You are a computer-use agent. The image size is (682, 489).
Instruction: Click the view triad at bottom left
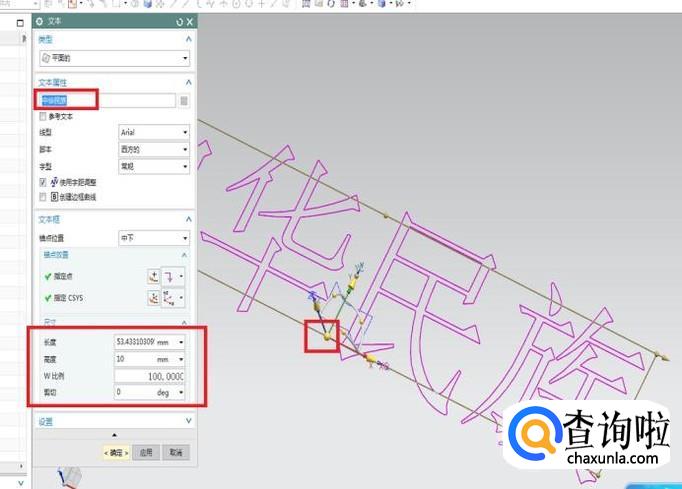68,477
